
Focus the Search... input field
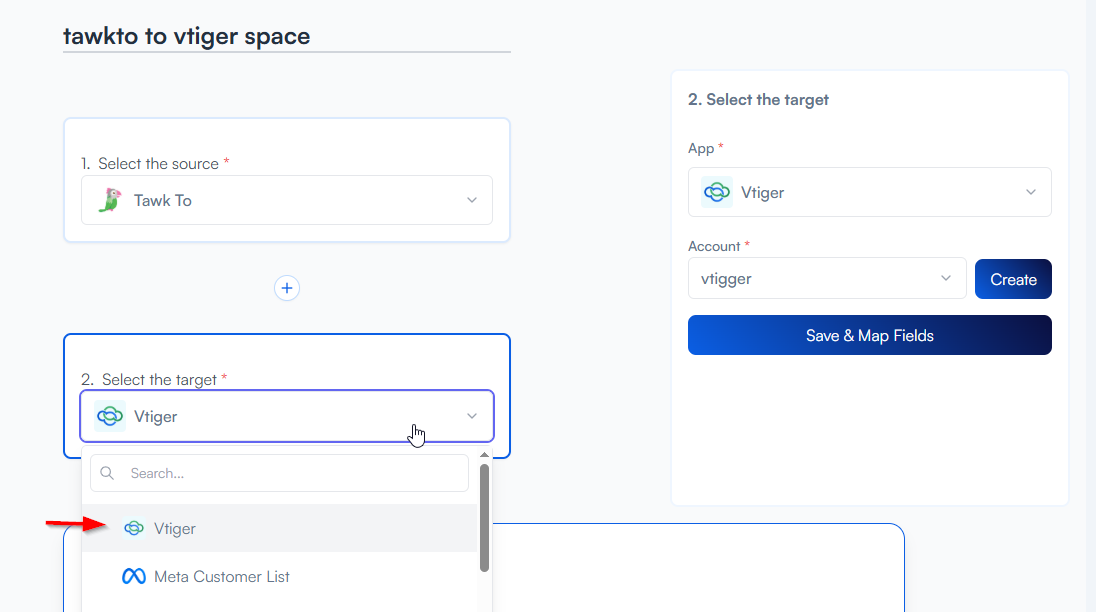coord(290,473)
